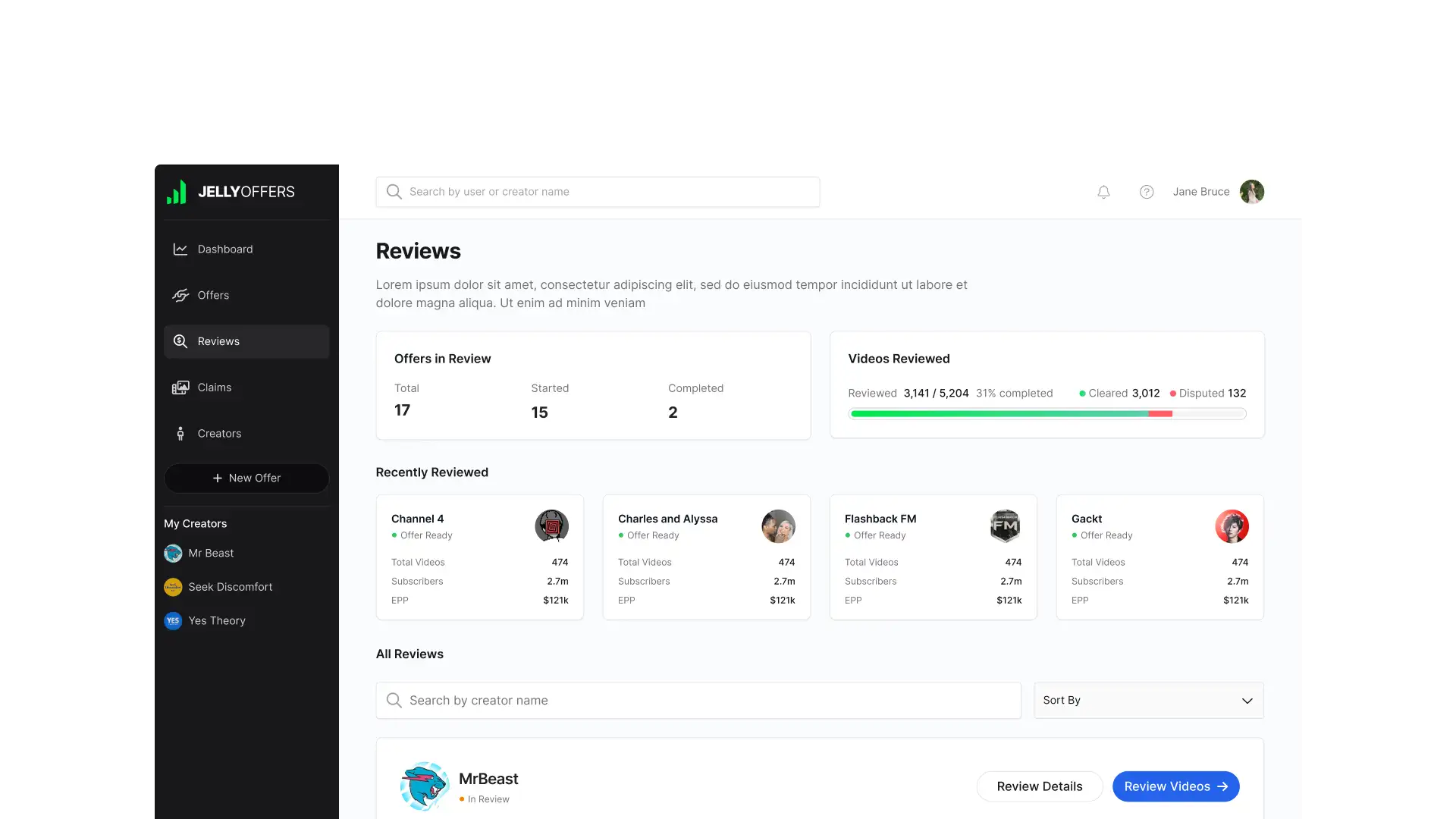
Task: Click the notification bell icon
Action: [1103, 192]
